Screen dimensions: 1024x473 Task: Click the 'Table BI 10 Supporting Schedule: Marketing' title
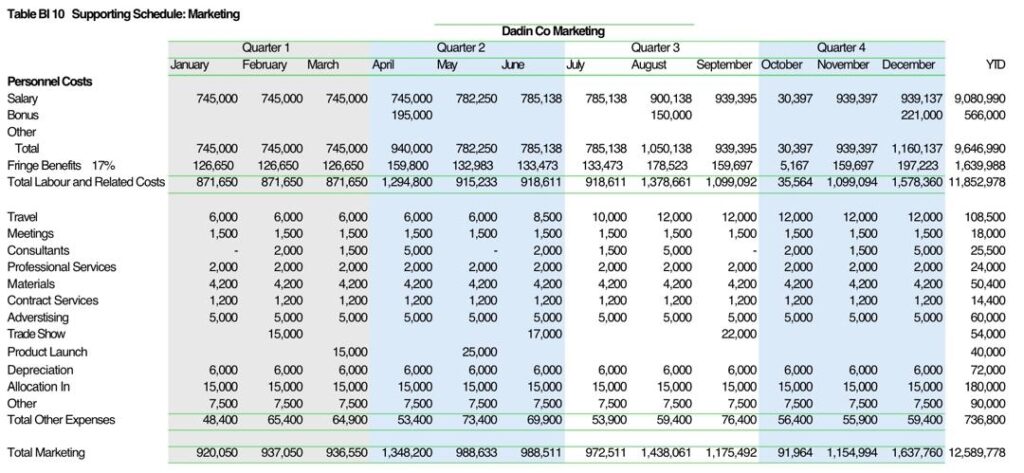click(123, 14)
